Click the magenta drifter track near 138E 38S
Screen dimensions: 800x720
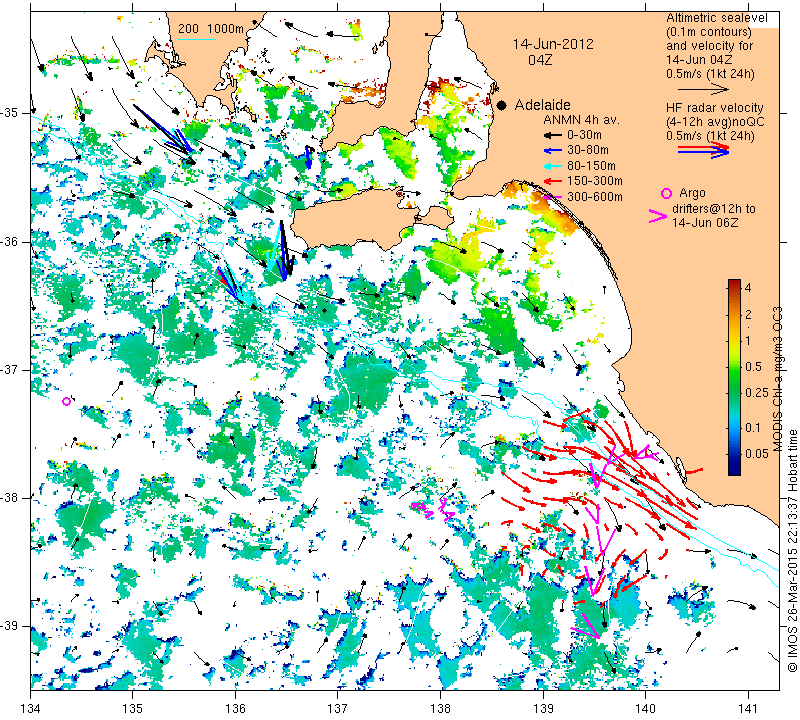[x=433, y=508]
